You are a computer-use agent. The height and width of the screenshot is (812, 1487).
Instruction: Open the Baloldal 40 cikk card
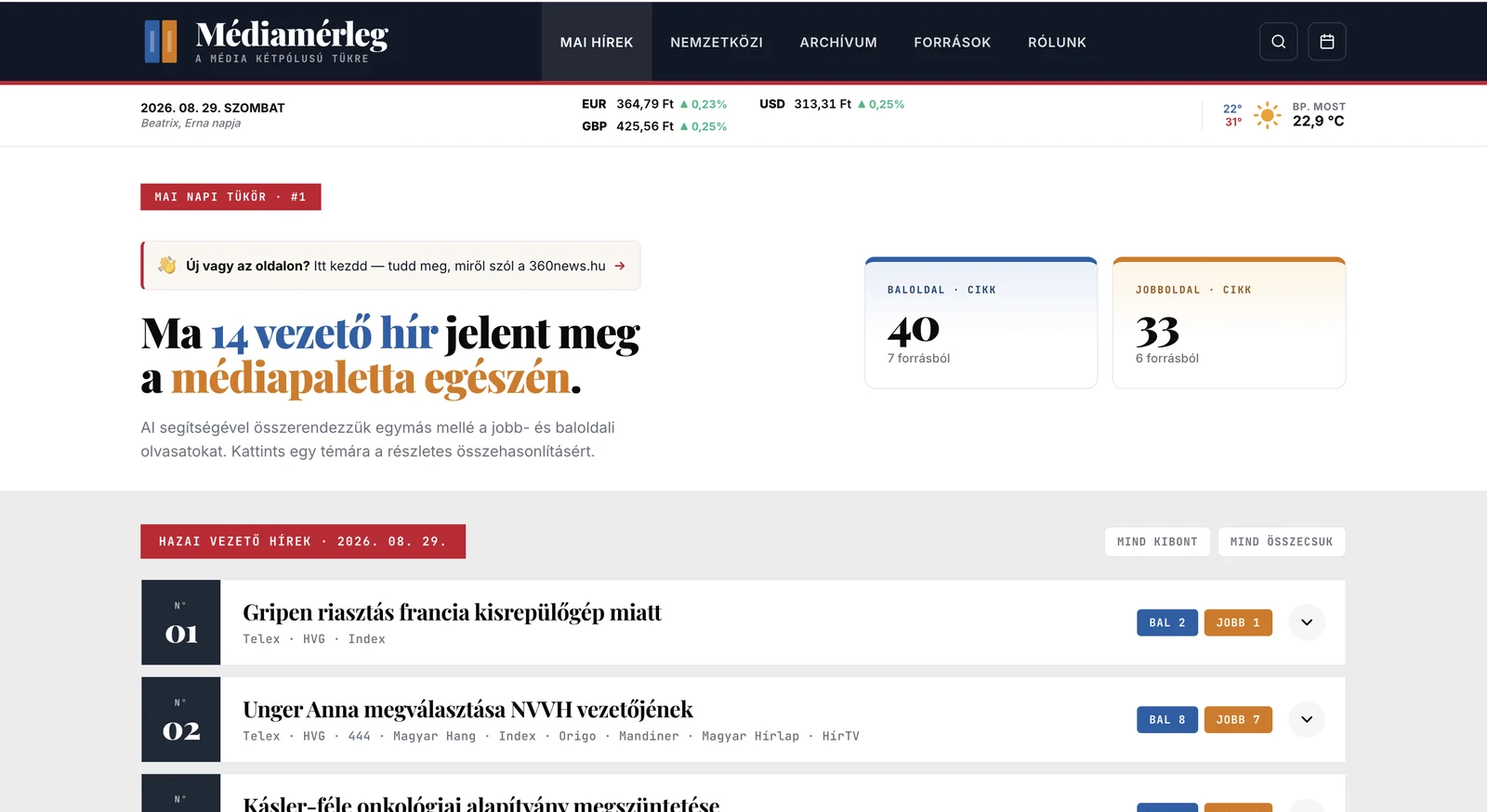980,322
